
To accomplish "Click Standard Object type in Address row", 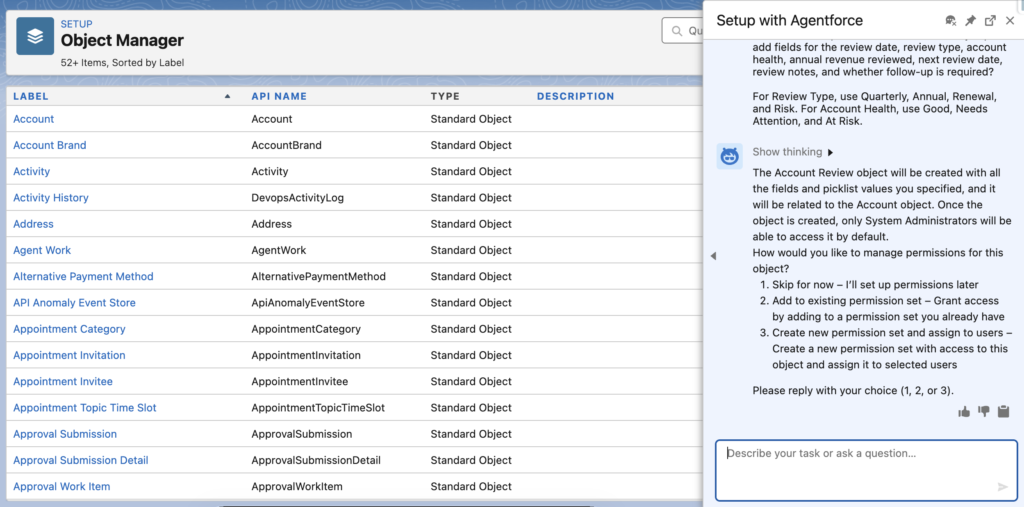I will point(471,223).
